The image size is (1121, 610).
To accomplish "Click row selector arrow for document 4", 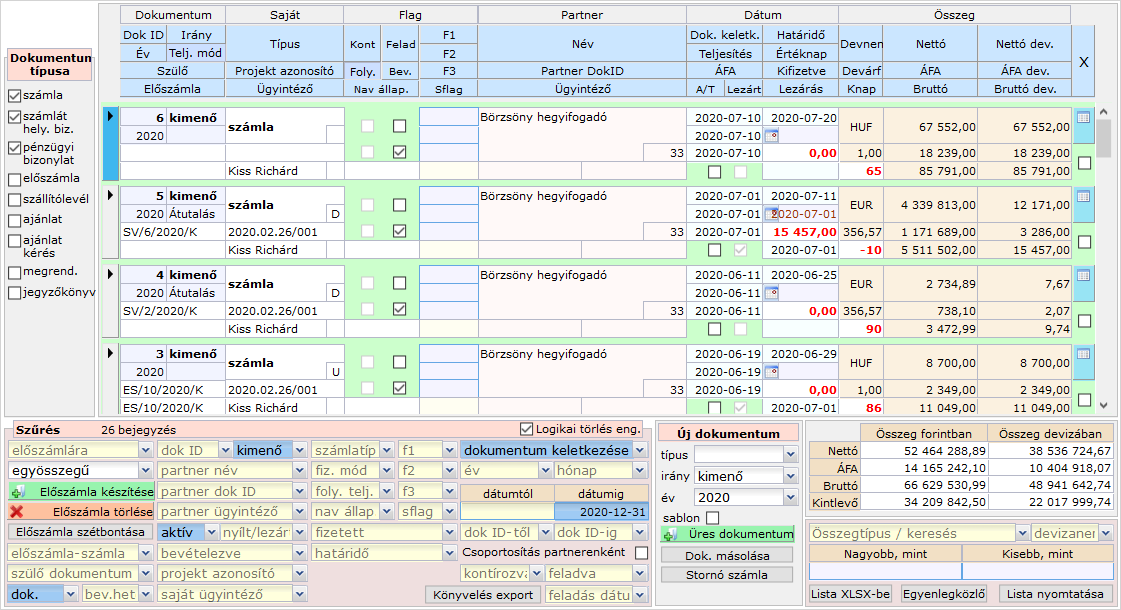I will (x=109, y=274).
